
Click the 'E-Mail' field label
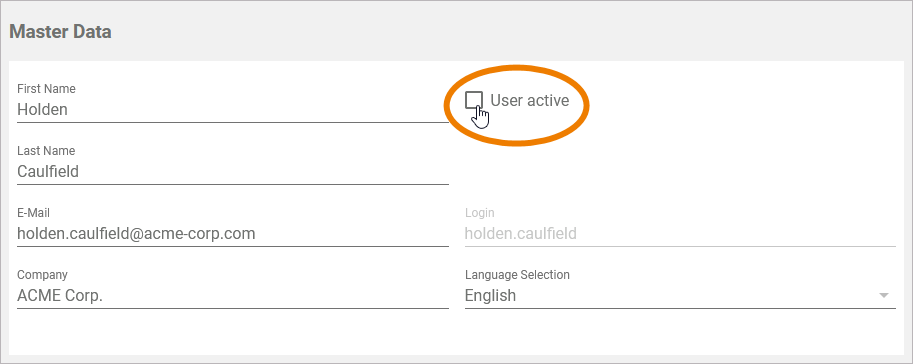pos(33,213)
